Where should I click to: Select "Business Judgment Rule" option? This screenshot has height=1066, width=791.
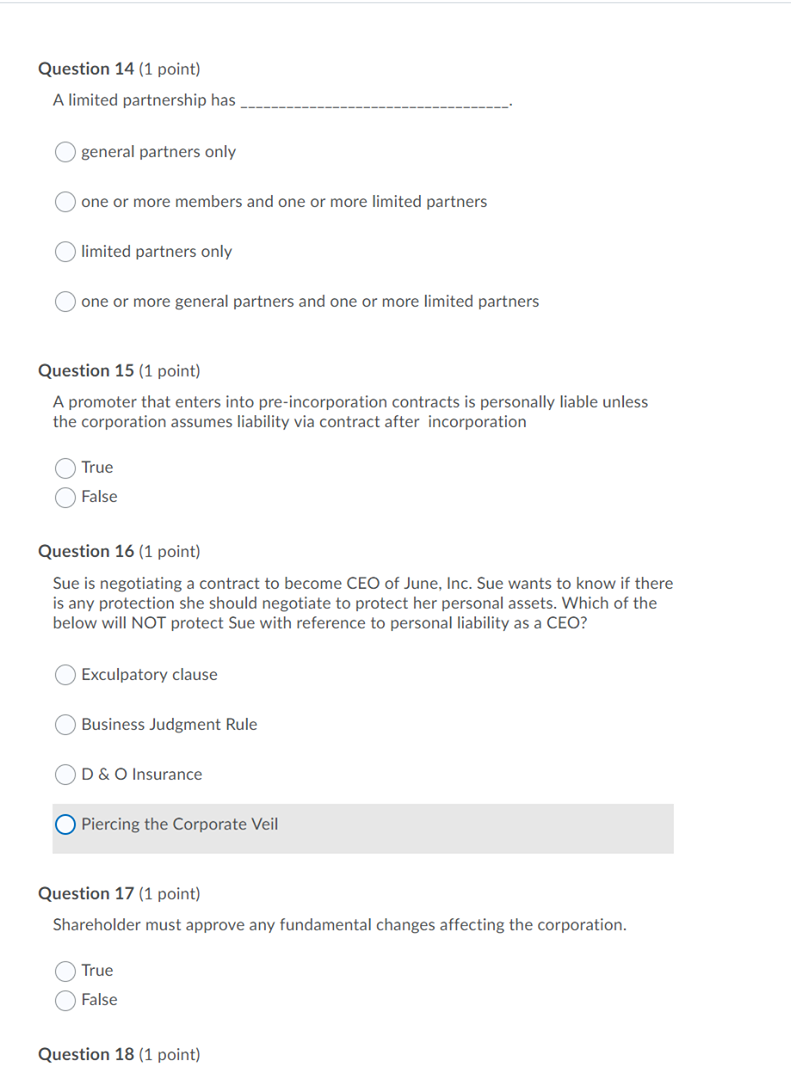(65, 724)
